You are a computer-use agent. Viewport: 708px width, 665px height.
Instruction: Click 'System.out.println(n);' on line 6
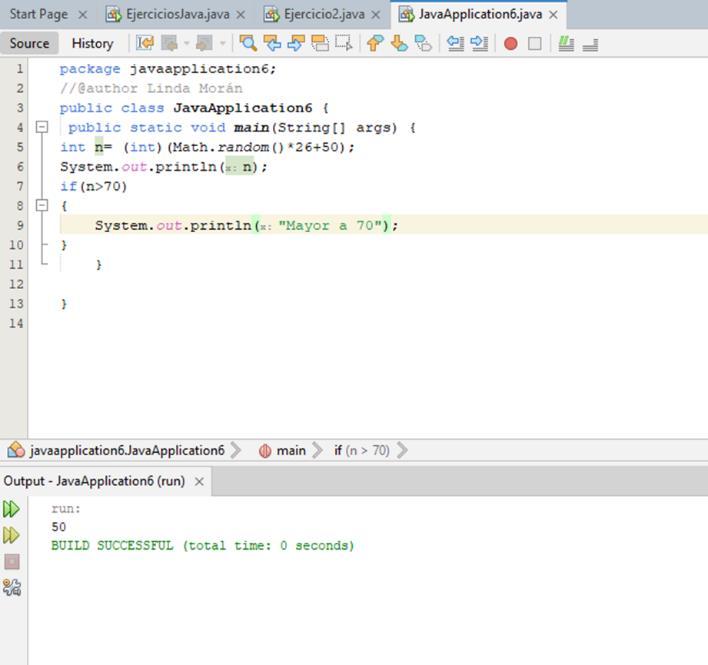point(164,167)
